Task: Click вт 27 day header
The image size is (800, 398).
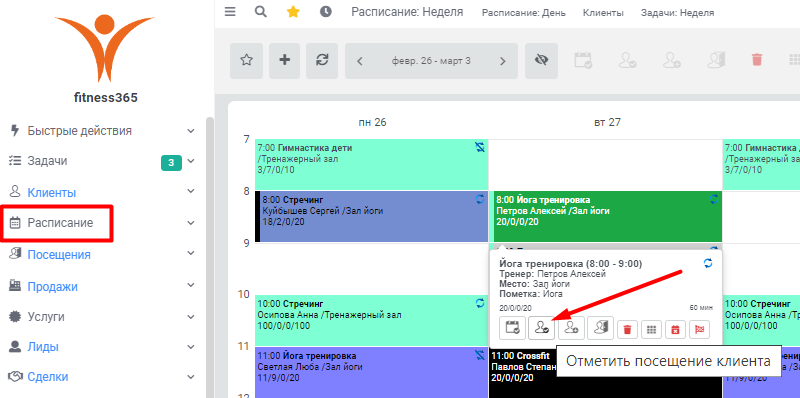Action: 607,123
